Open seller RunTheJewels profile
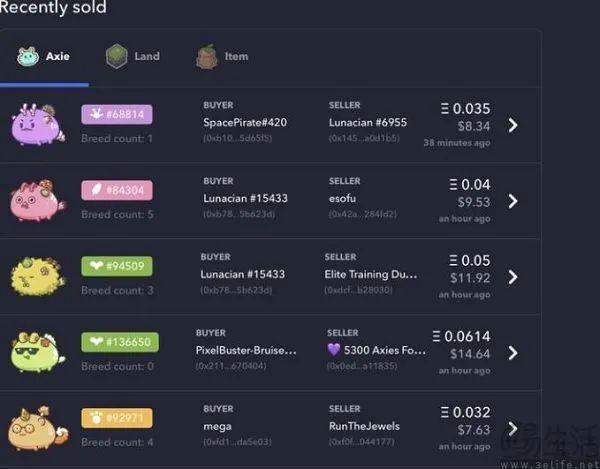 coord(363,426)
